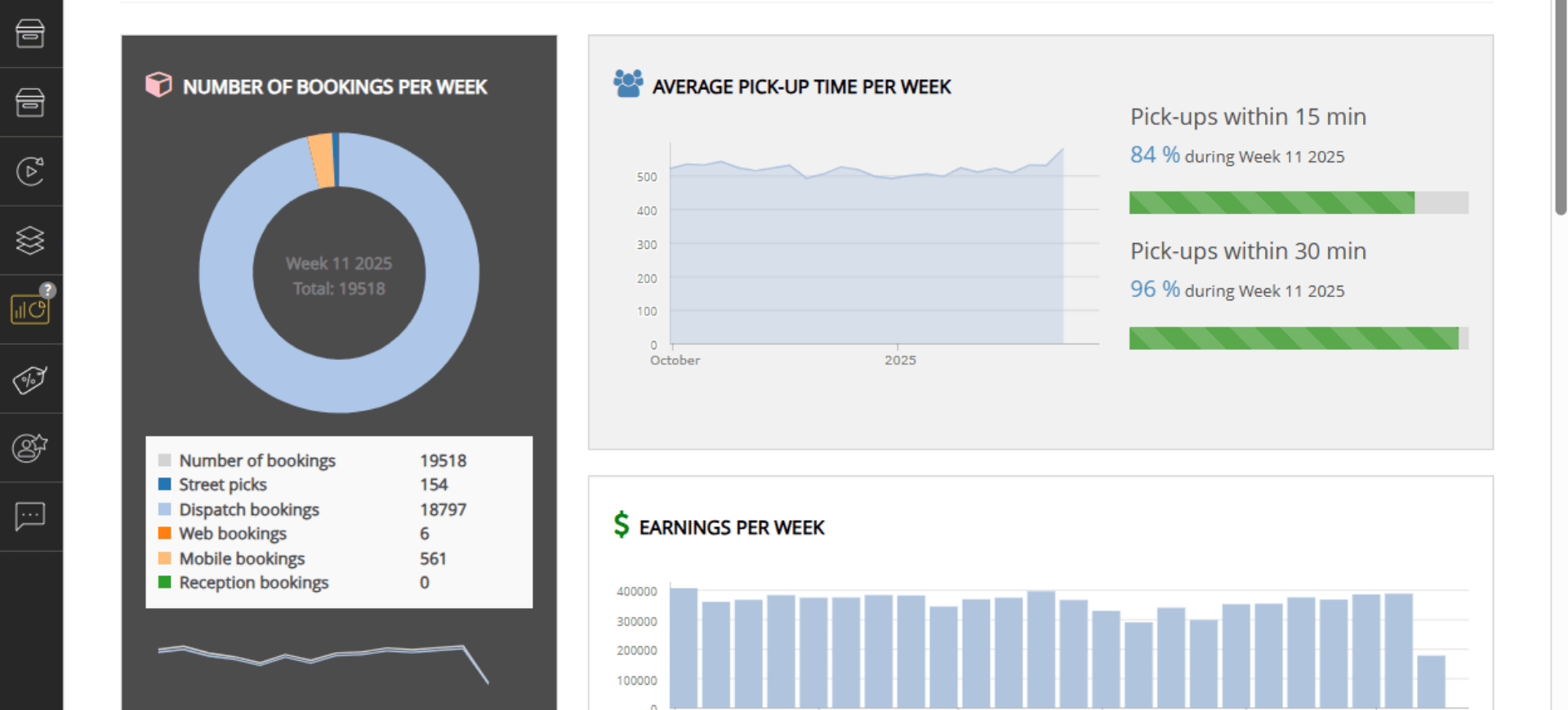Click the Street picks blue legend swatch
The image size is (1568, 710).
tap(165, 484)
